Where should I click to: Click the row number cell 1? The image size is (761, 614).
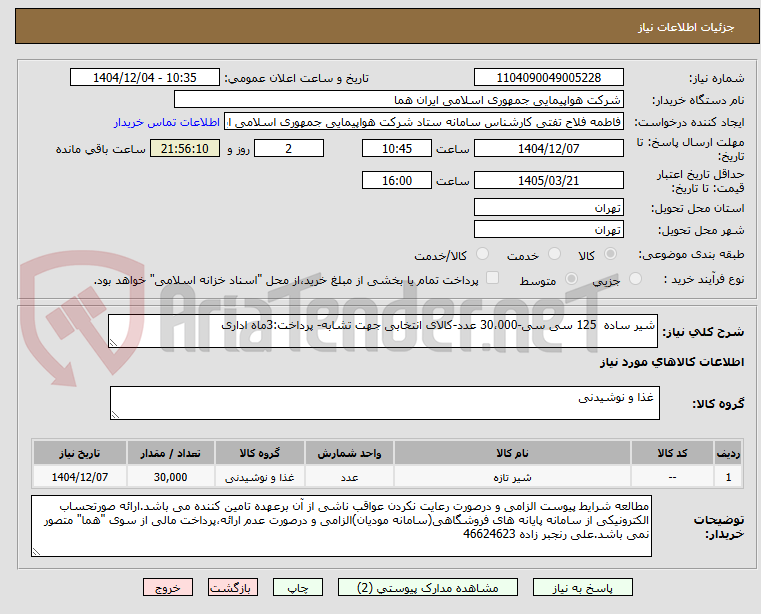click(x=728, y=477)
